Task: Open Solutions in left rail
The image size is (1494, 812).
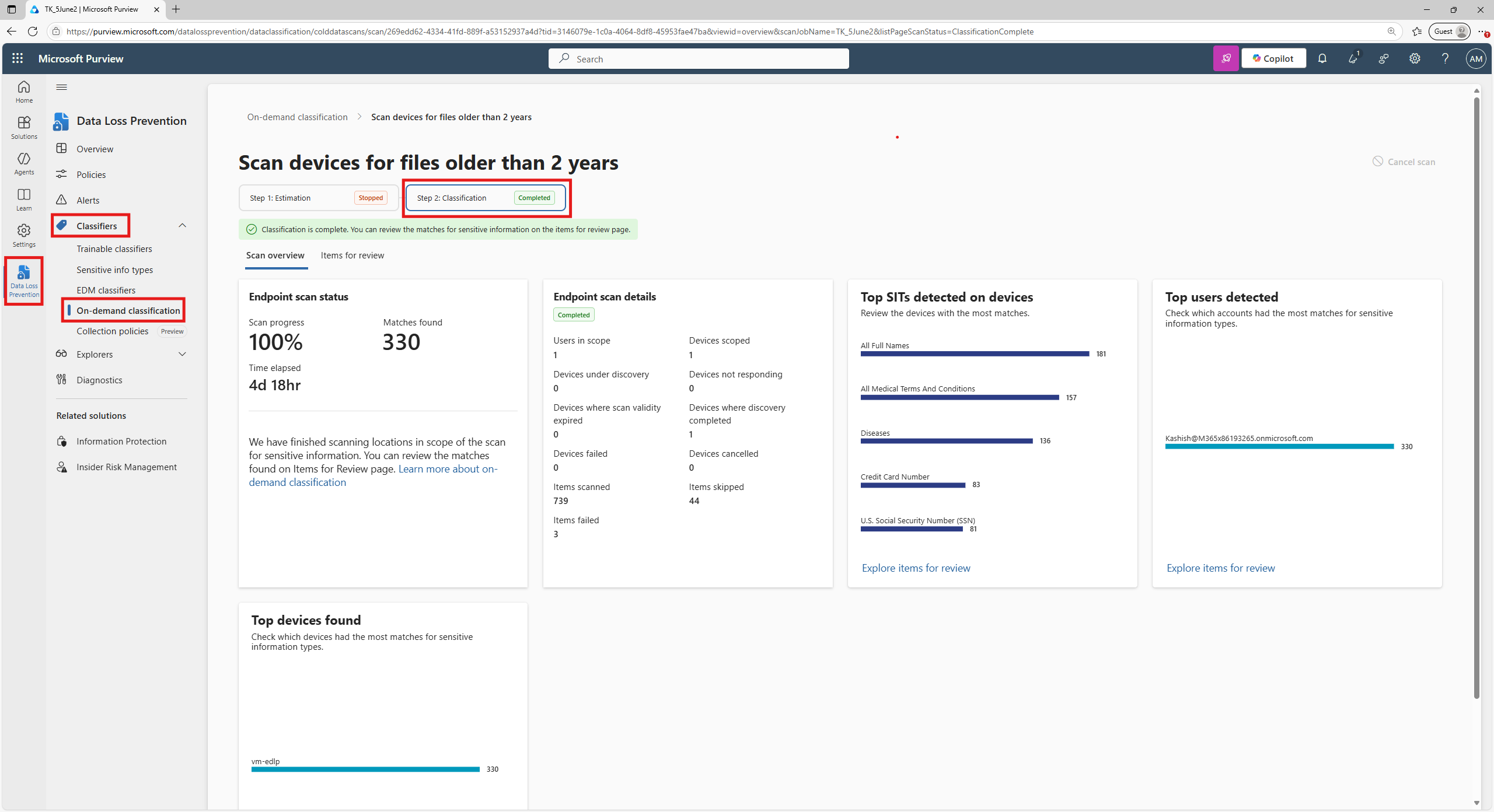Action: 24,128
